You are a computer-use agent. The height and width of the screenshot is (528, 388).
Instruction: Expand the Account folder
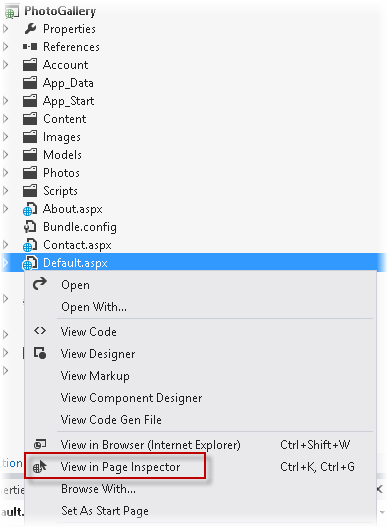pyautogui.click(x=5, y=64)
